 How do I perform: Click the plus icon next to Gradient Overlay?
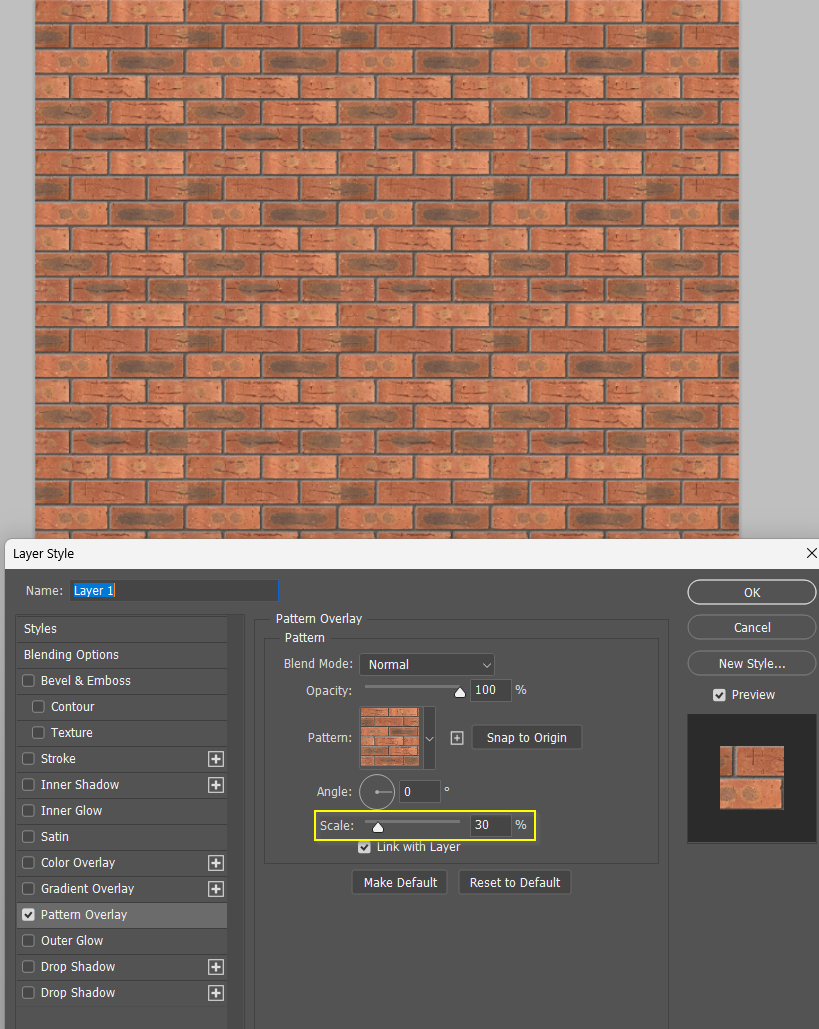[216, 888]
